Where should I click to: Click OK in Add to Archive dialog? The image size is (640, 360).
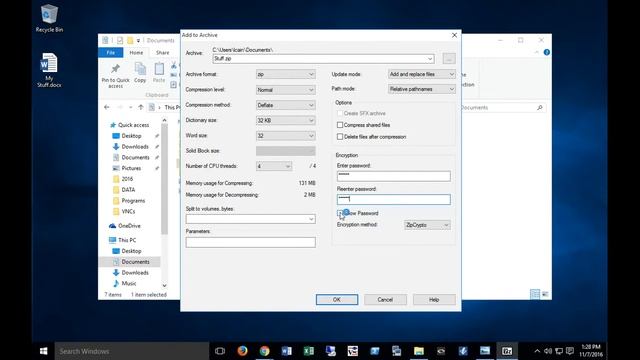coord(337,300)
